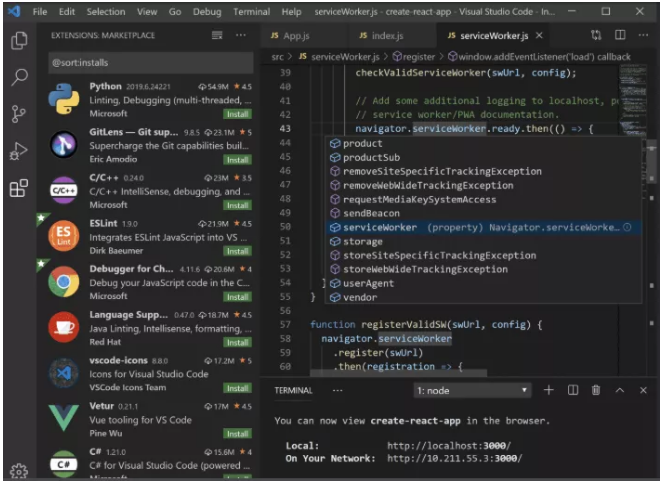The image size is (666, 485).
Task: Click the editor horizontal scrollbar
Action: [398, 373]
